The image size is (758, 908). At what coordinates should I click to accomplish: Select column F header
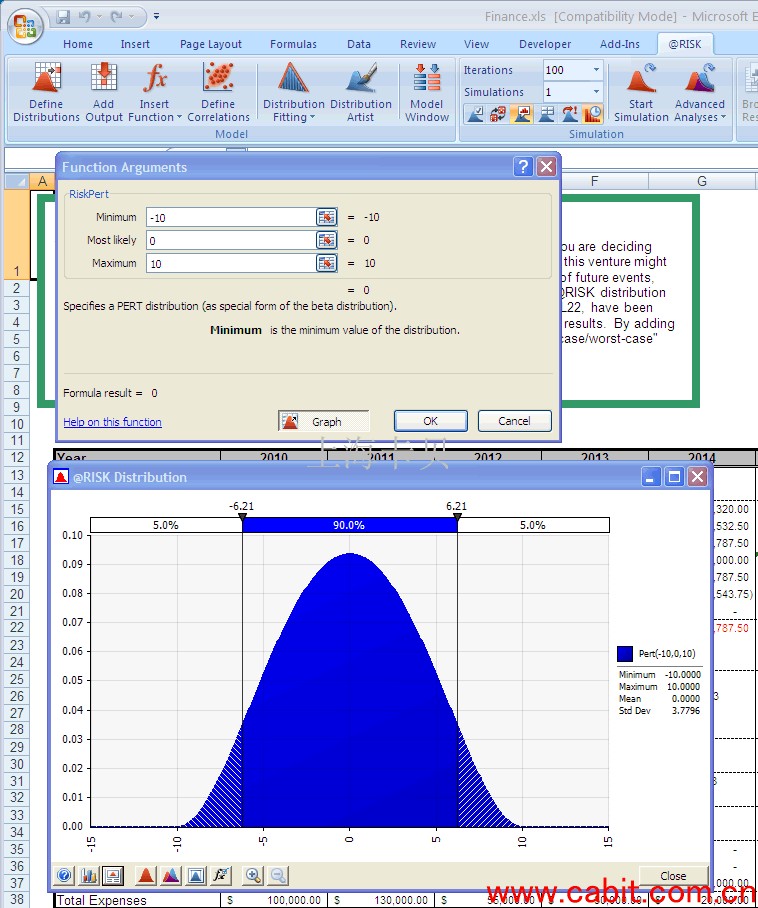(x=595, y=181)
